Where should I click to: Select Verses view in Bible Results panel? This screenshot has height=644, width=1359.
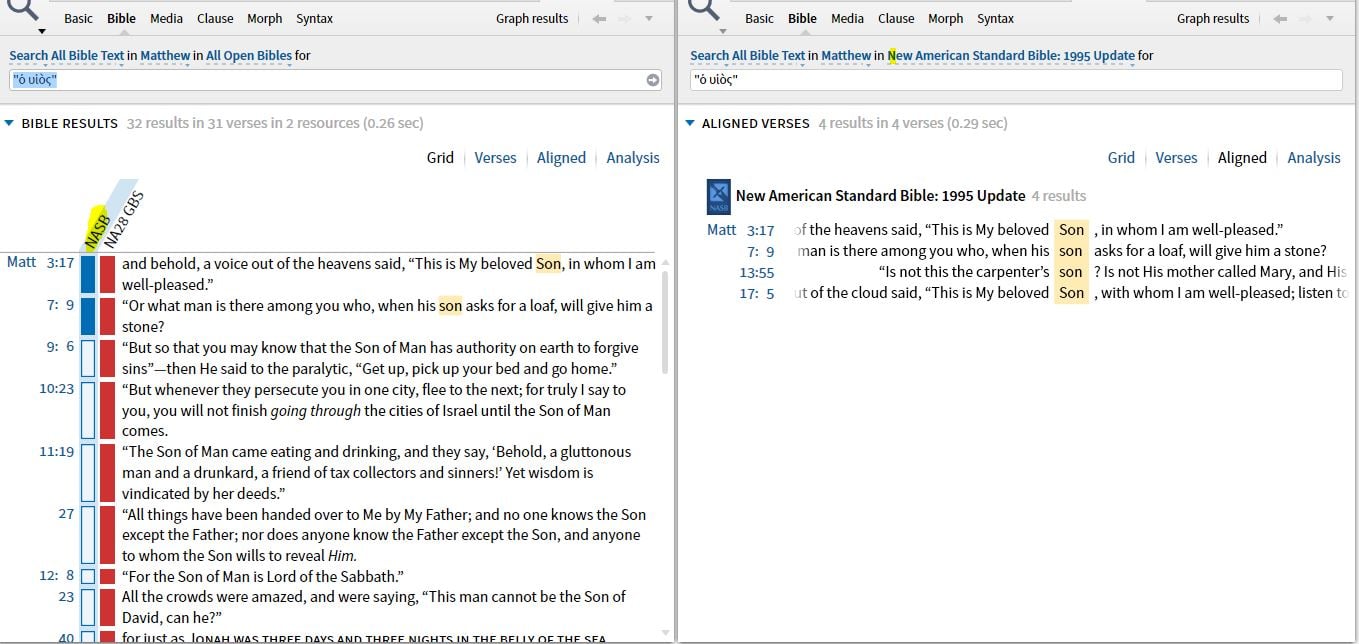[x=495, y=158]
